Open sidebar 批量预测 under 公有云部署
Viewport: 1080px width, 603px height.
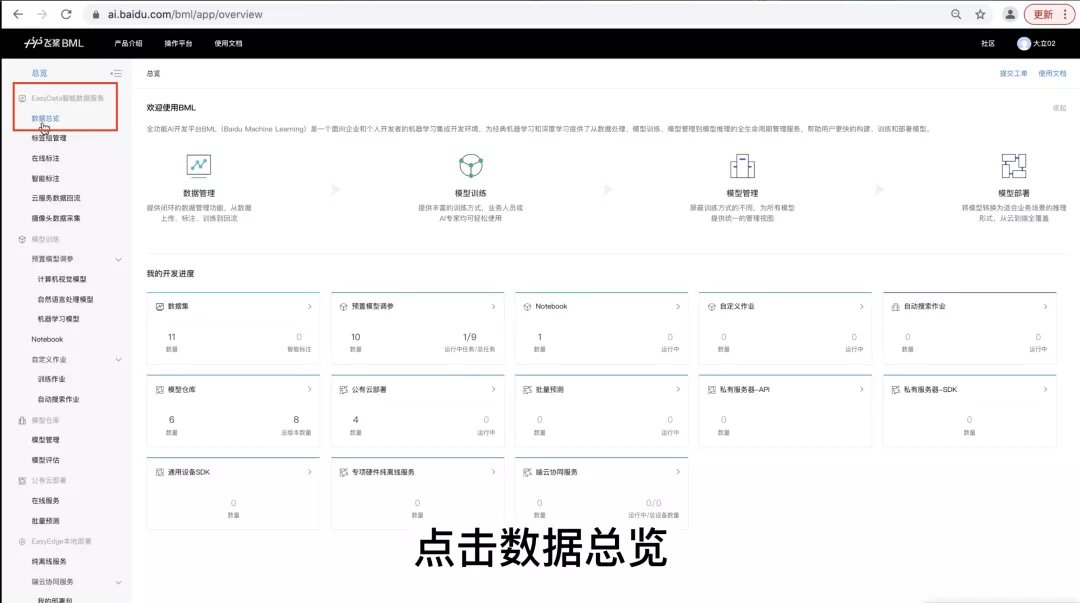(x=45, y=521)
